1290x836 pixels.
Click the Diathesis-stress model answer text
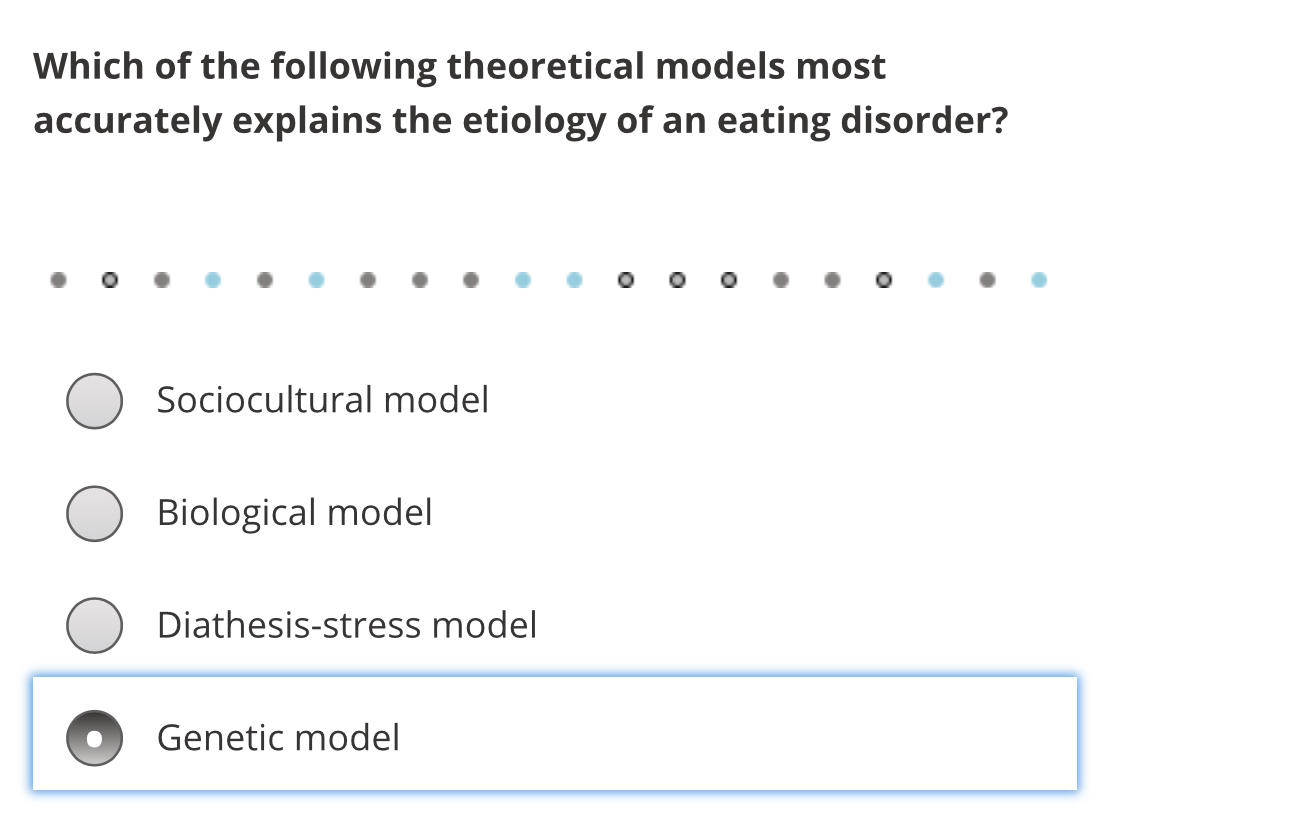[346, 626]
